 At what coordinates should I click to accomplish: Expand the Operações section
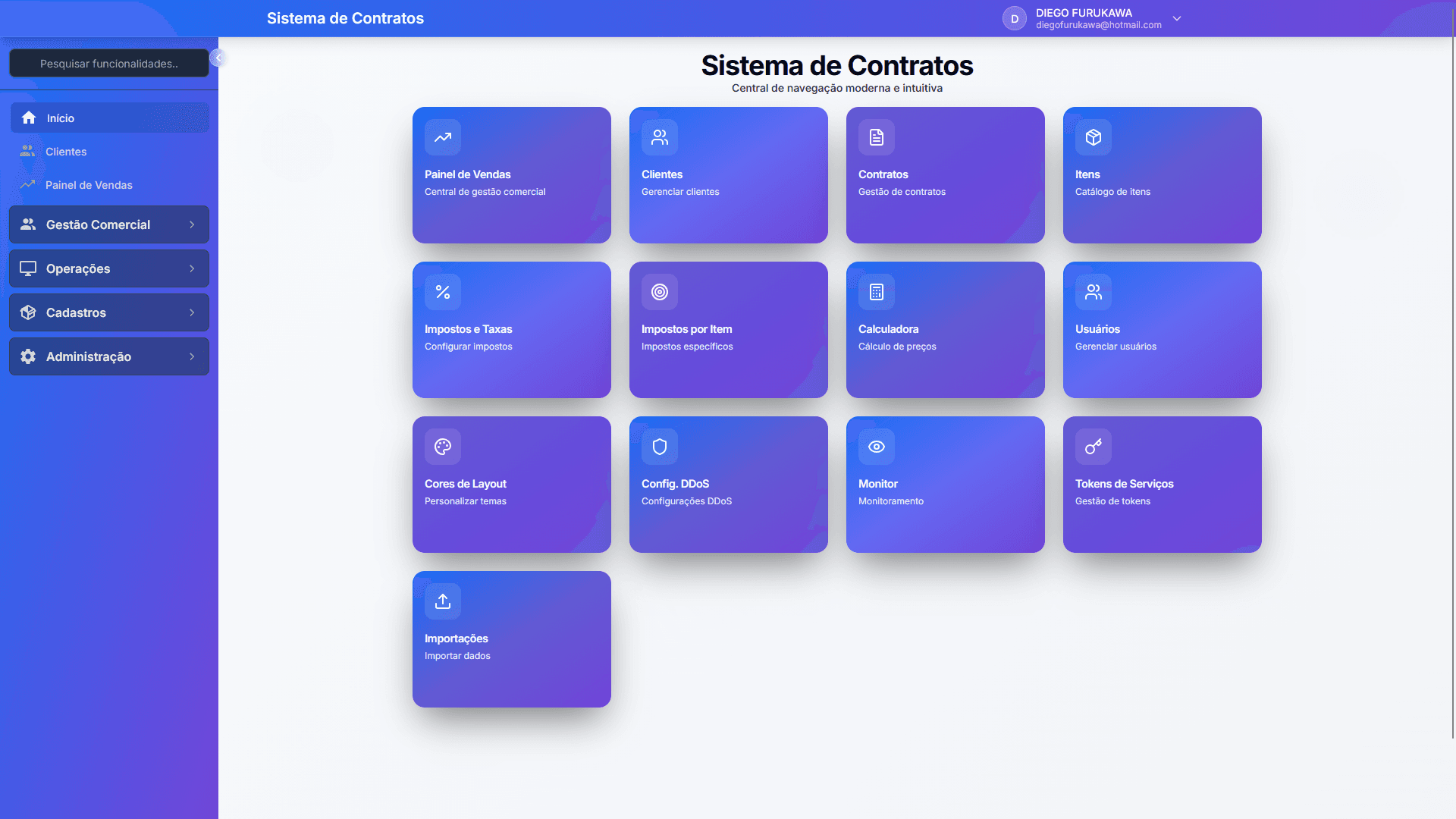tap(108, 268)
